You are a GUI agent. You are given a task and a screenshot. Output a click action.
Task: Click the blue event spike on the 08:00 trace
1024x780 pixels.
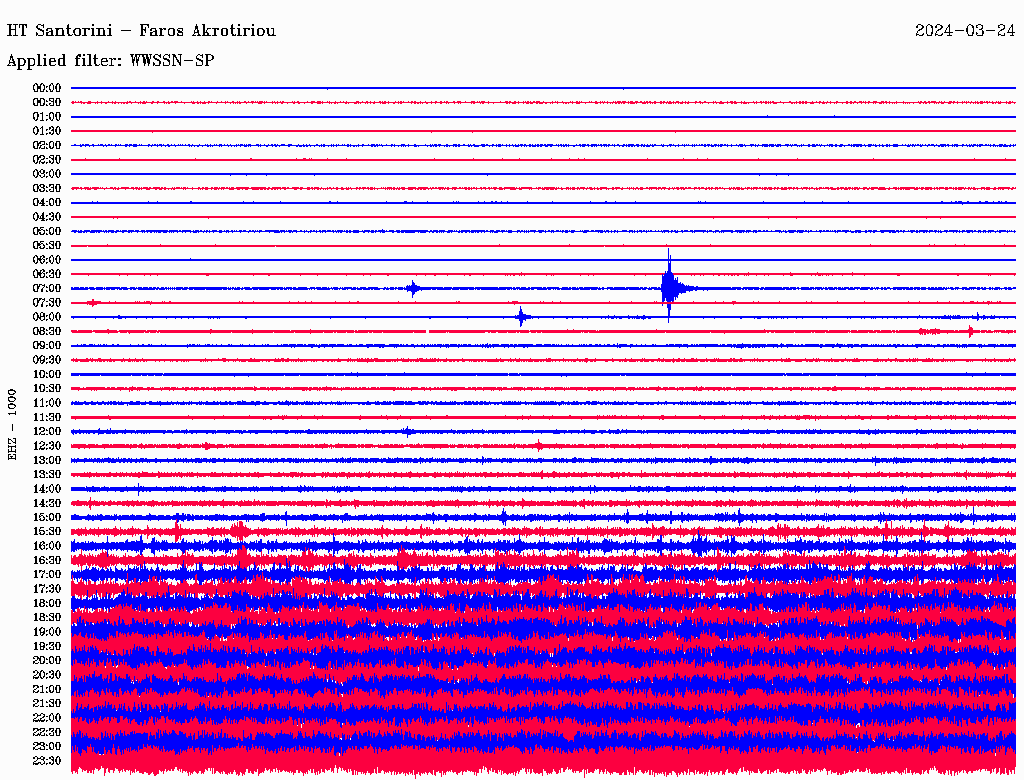[x=521, y=317]
